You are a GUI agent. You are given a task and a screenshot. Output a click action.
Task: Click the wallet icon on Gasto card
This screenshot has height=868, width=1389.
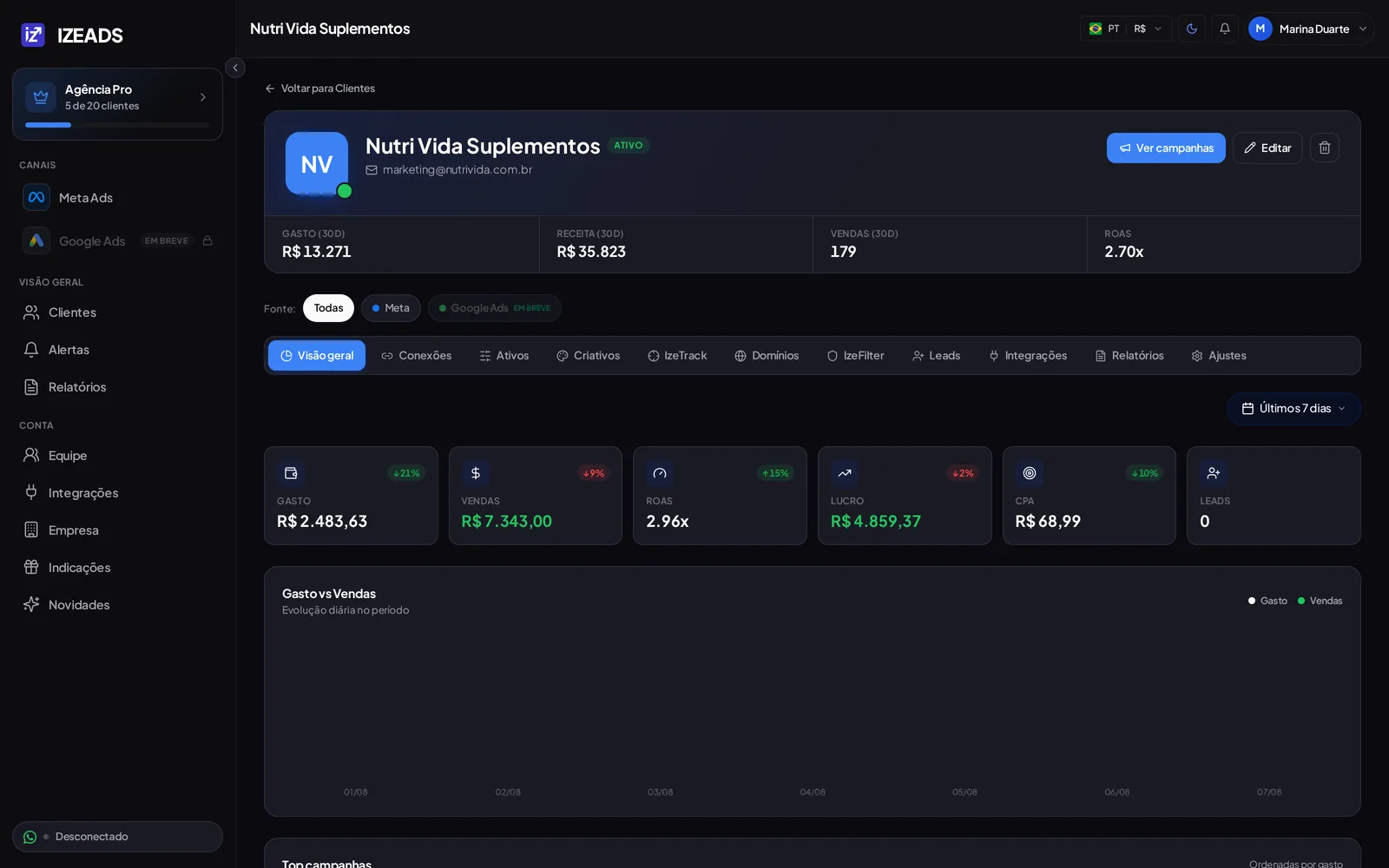(x=291, y=473)
